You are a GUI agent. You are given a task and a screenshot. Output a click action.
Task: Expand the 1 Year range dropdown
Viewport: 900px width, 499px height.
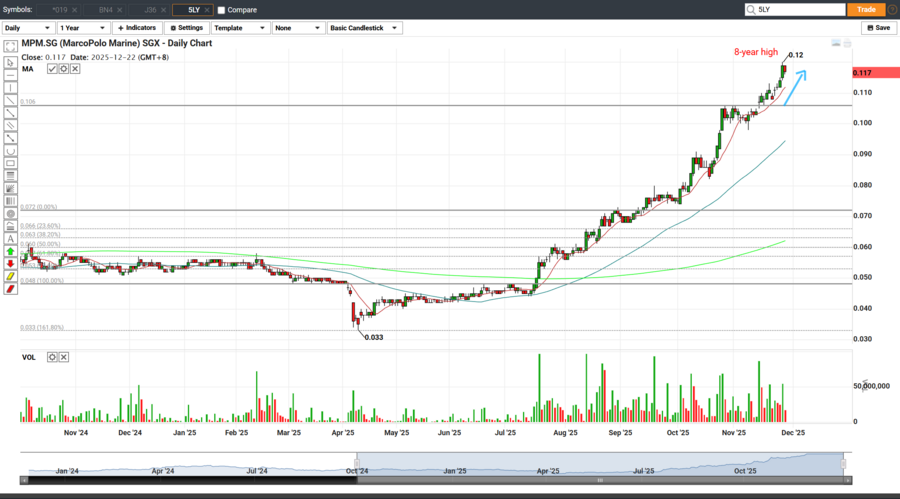[x=82, y=28]
